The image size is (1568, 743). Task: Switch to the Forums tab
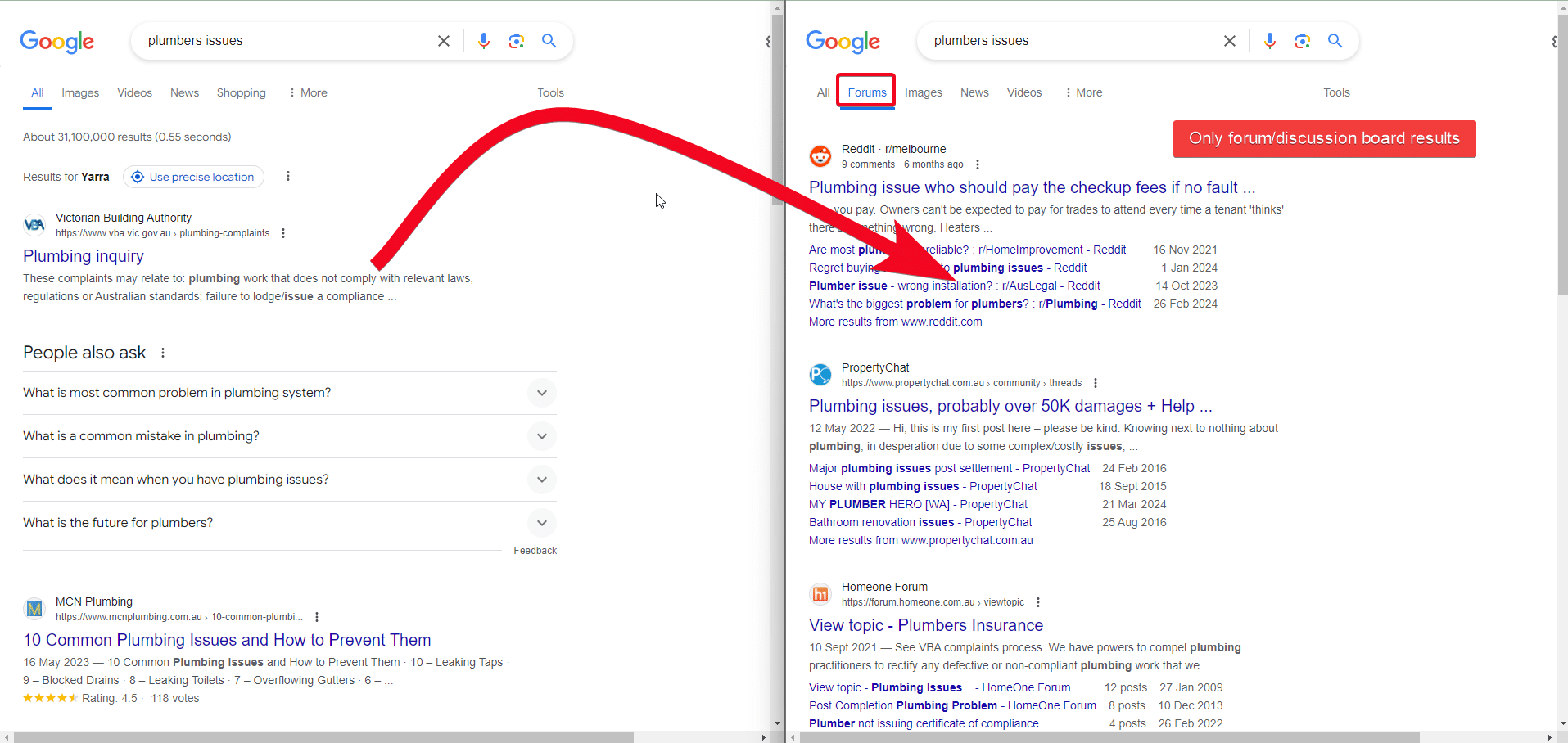865,92
